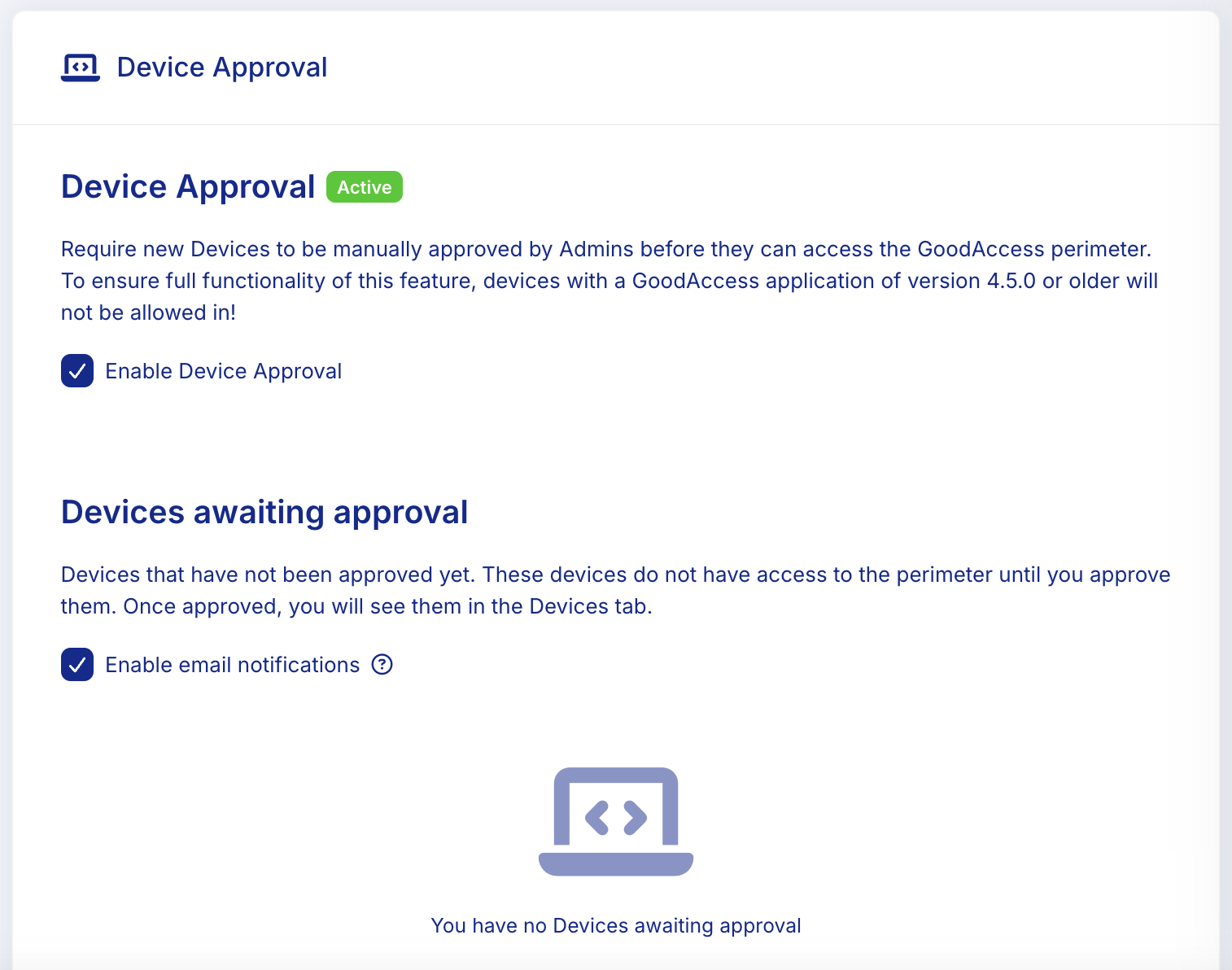Screen dimensions: 1232x970
Task: Click 'GoodAccess perimeter' text in first paragraph
Action: pos(1033,249)
